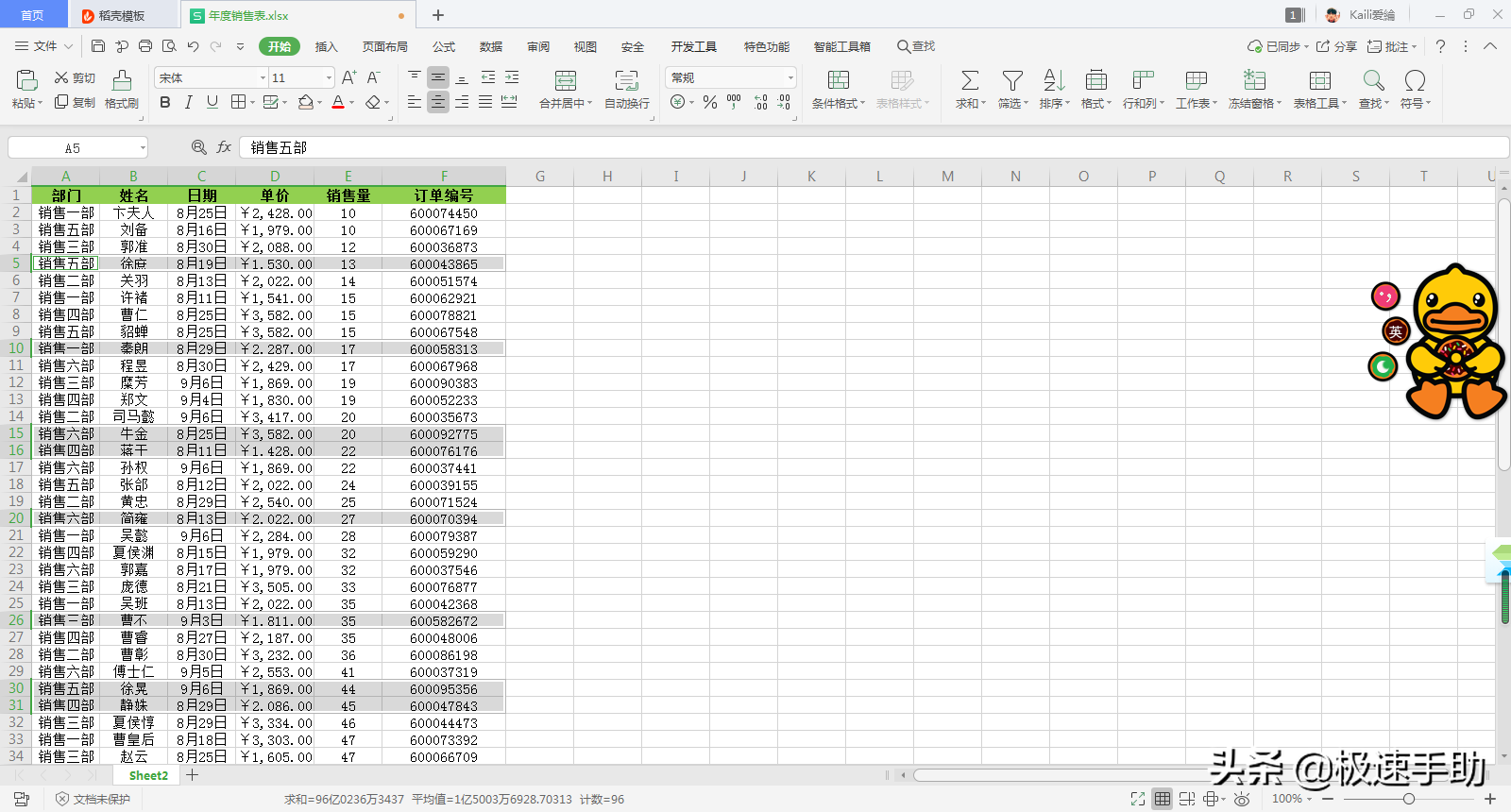Open the number format dropdown (常规)
Viewport: 1511px width, 812px height.
790,77
